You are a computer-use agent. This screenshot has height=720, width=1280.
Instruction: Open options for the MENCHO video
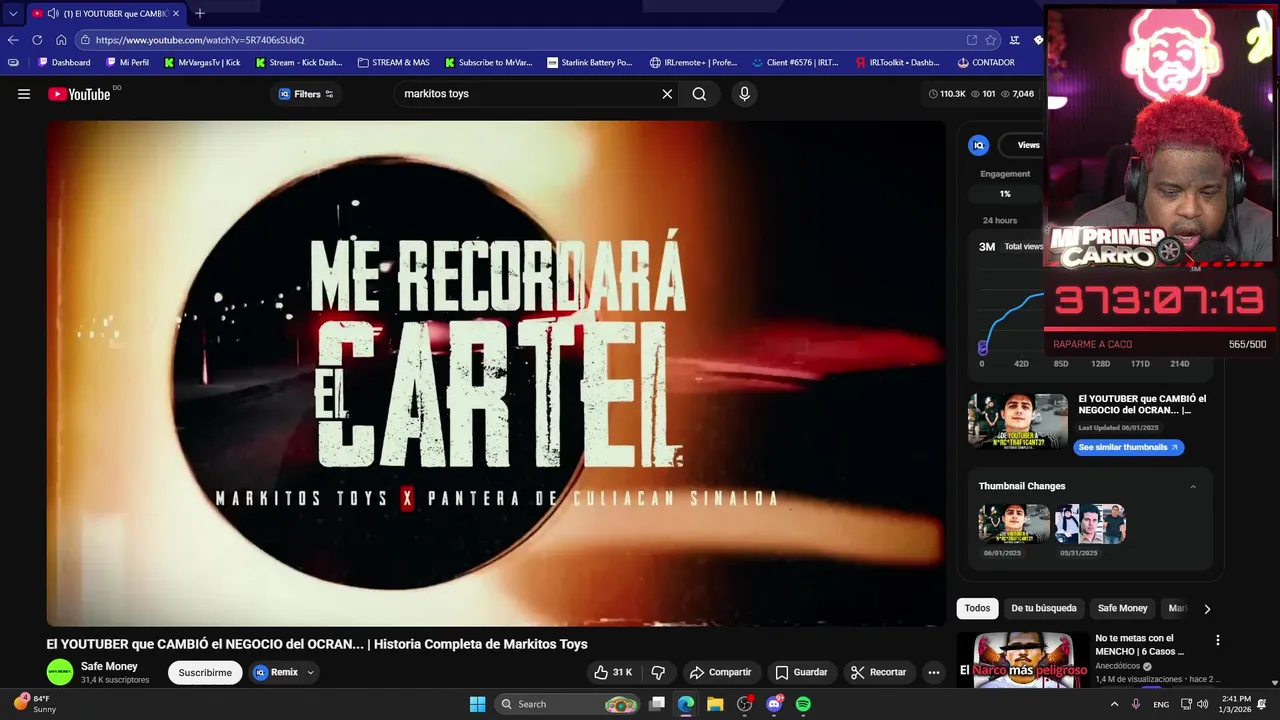click(1217, 640)
